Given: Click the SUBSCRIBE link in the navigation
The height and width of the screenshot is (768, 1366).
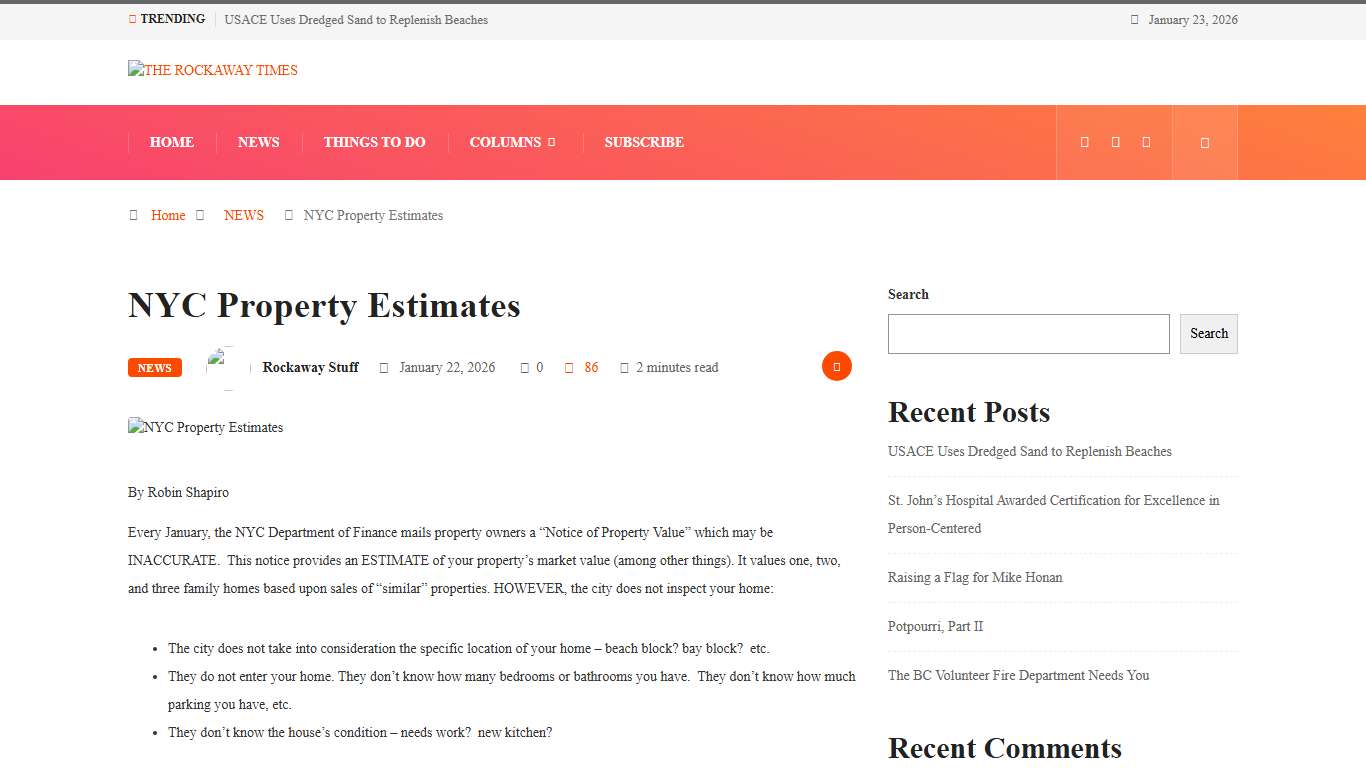Looking at the screenshot, I should pos(643,142).
